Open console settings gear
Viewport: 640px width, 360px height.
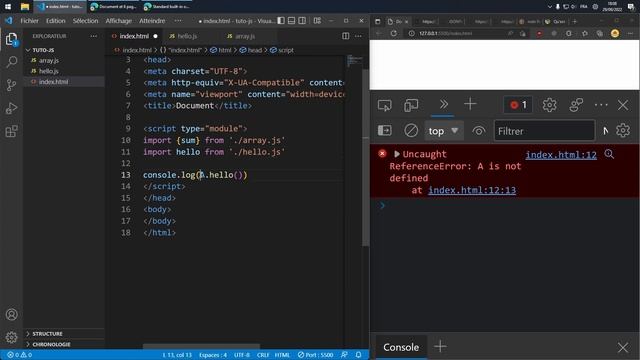(623, 131)
